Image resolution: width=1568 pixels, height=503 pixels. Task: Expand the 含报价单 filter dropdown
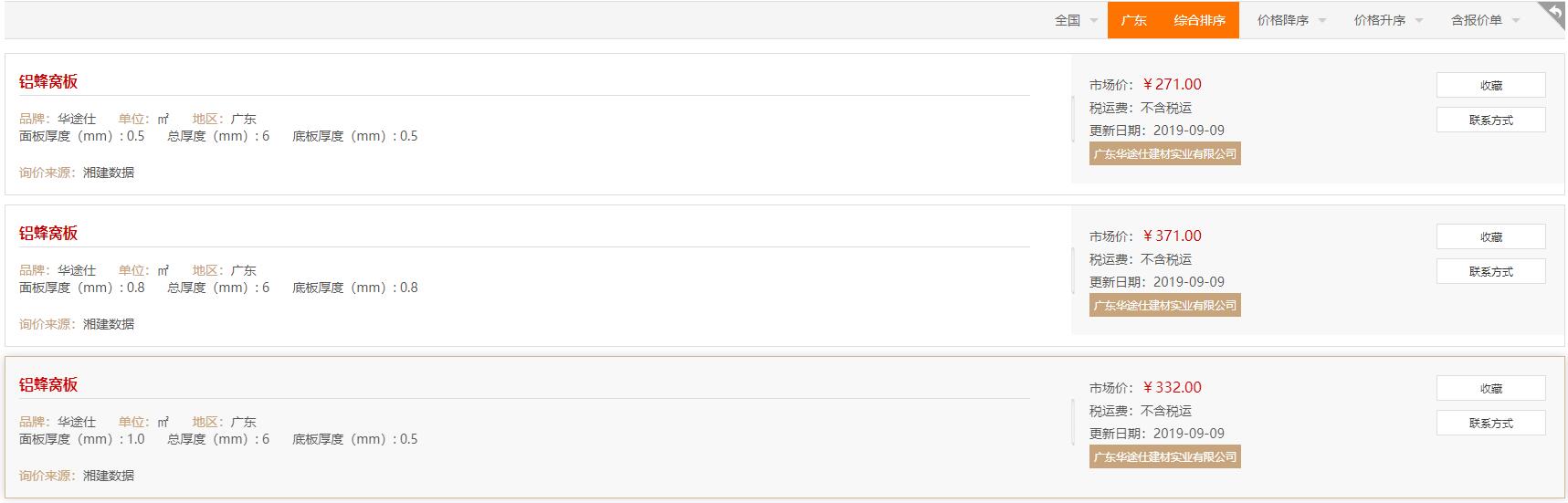[1485, 20]
